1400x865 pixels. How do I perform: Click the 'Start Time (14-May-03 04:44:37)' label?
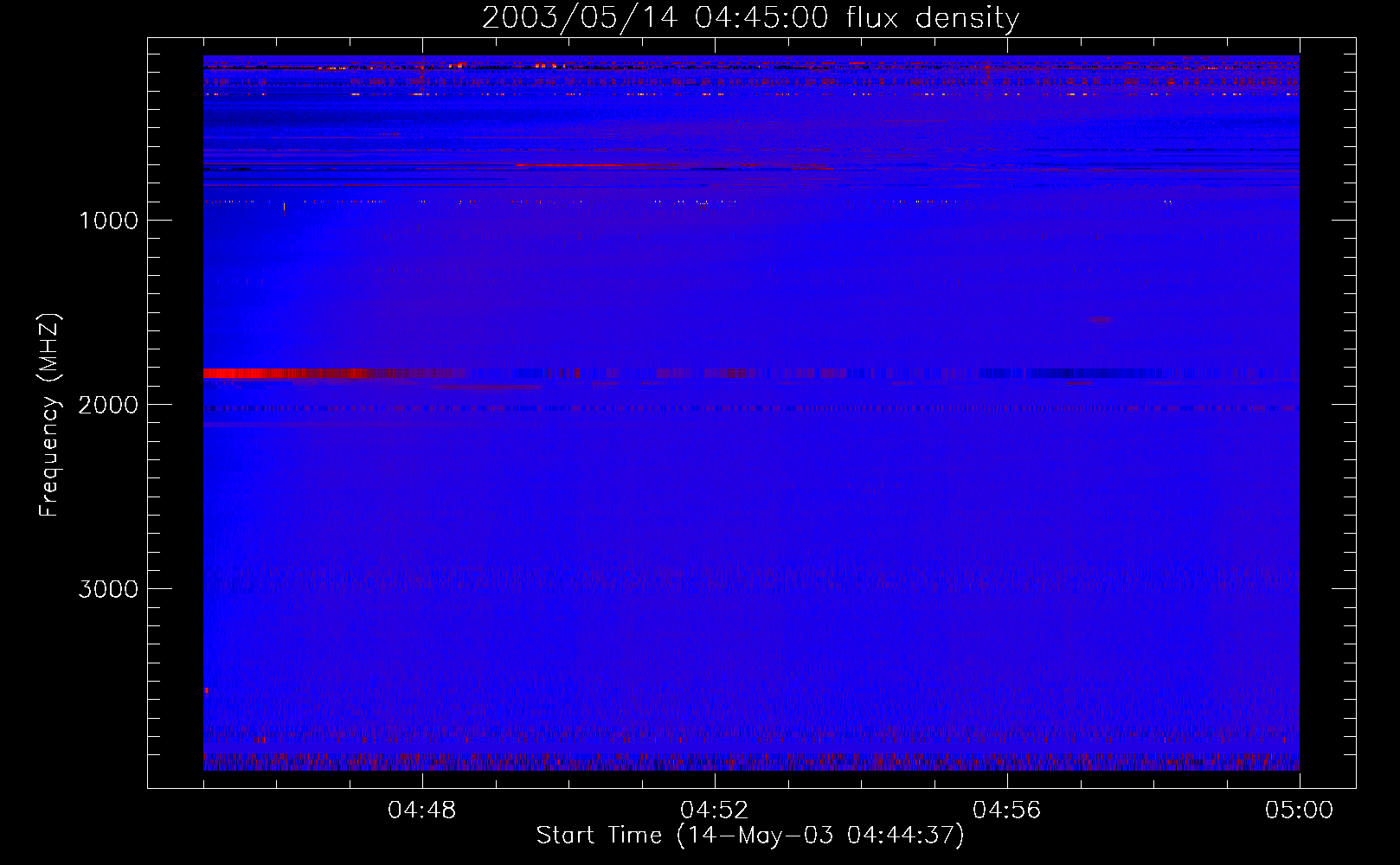coord(750,836)
